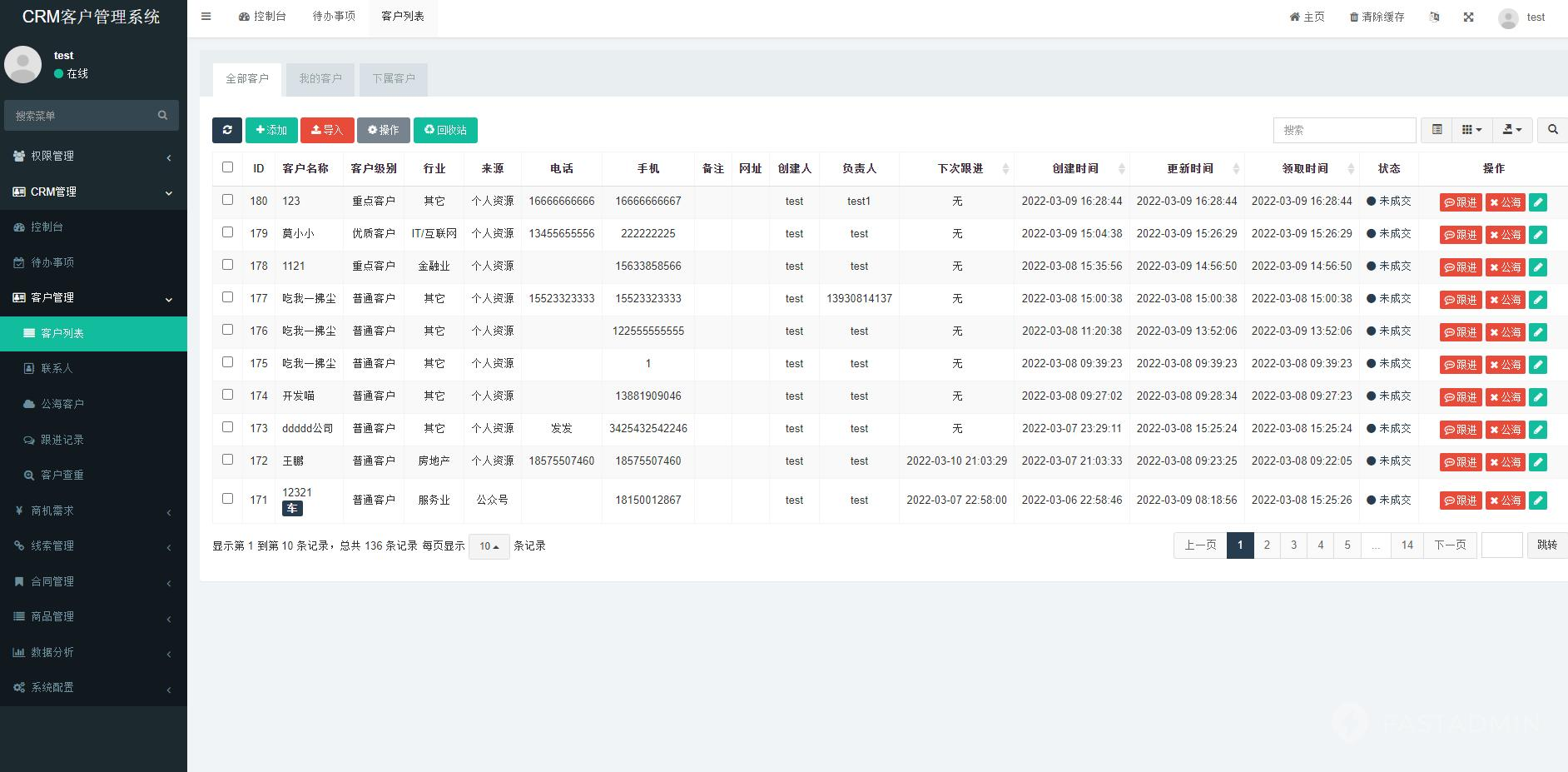The height and width of the screenshot is (772, 1568).
Task: Open the recycle bin 回收站
Action: coord(445,130)
